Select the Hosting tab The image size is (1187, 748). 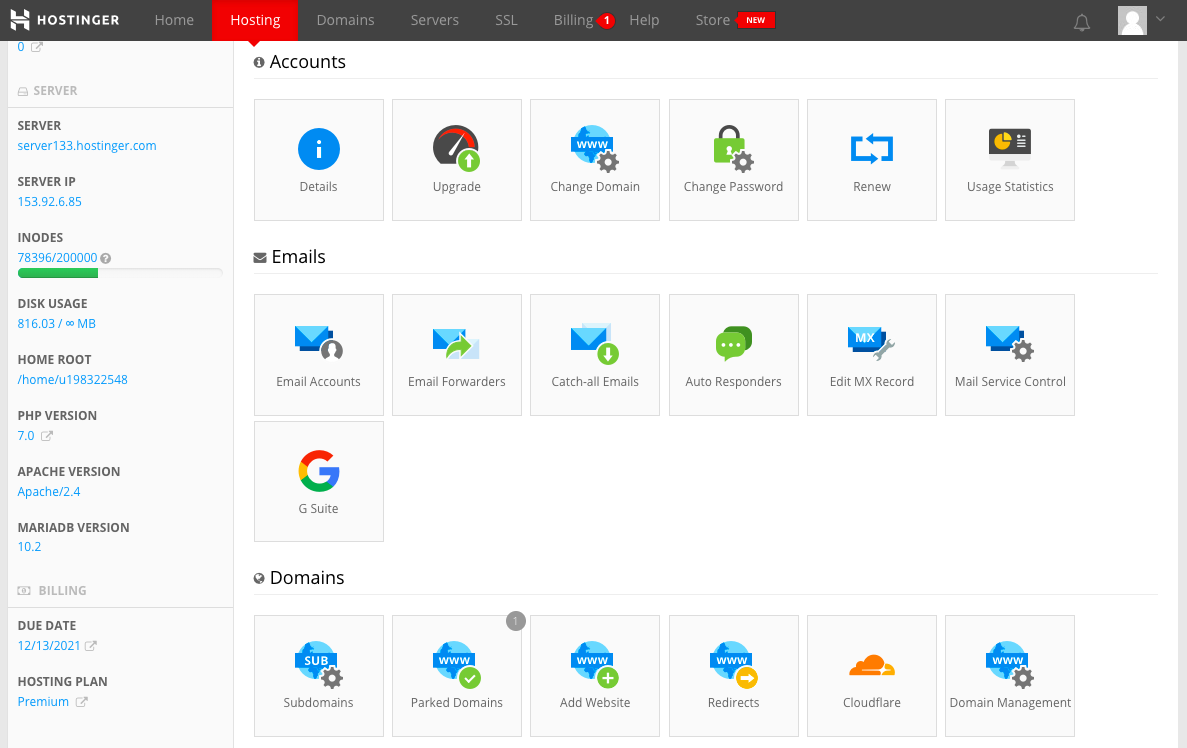(255, 20)
